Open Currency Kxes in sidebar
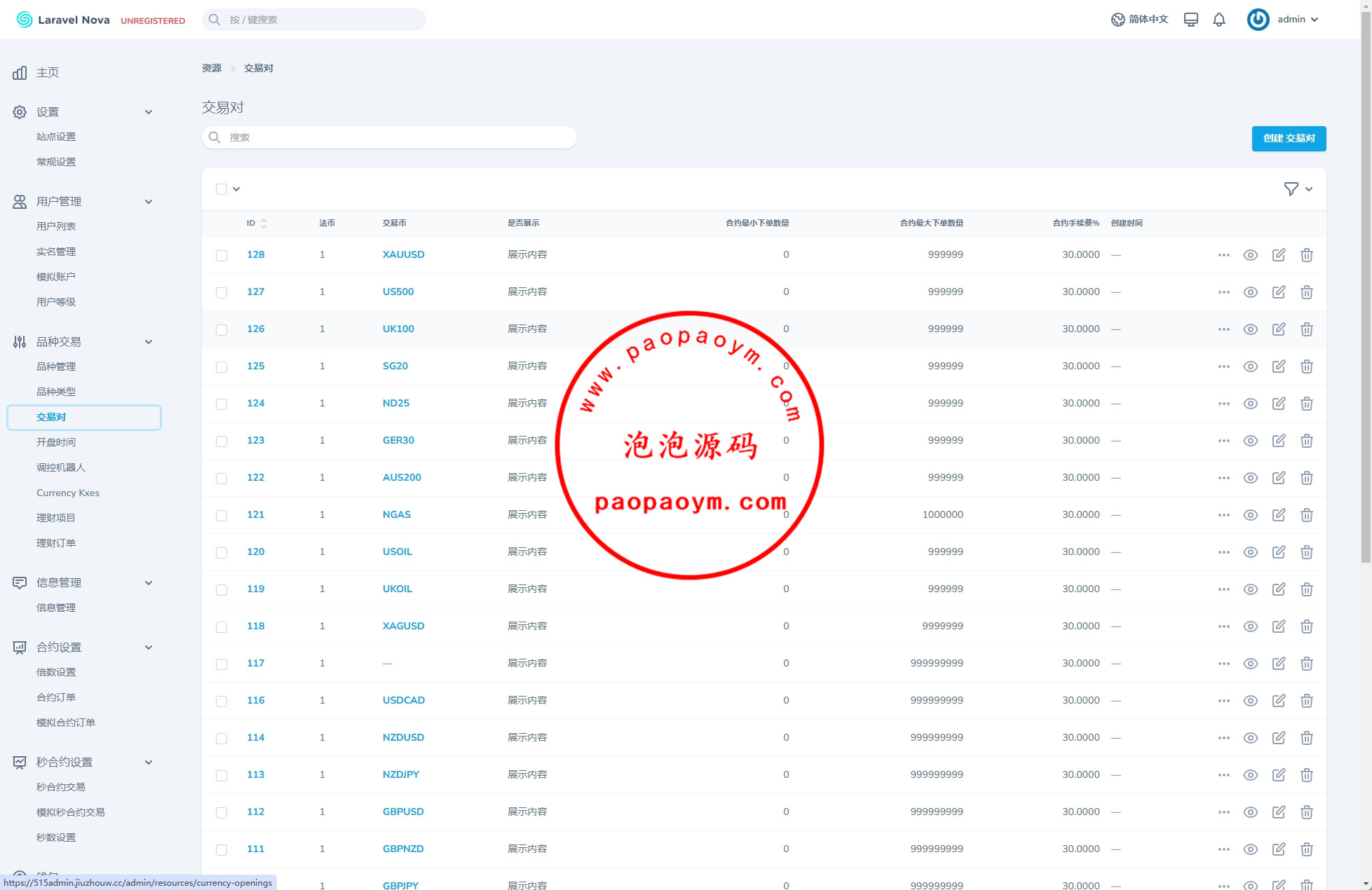 pos(68,493)
